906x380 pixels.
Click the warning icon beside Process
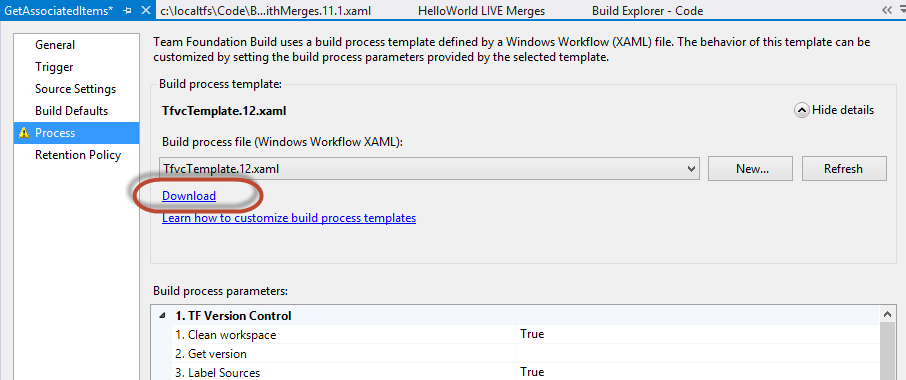(23, 133)
